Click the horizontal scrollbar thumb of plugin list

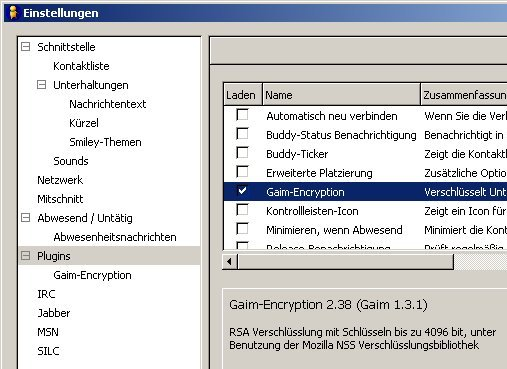[345, 262]
